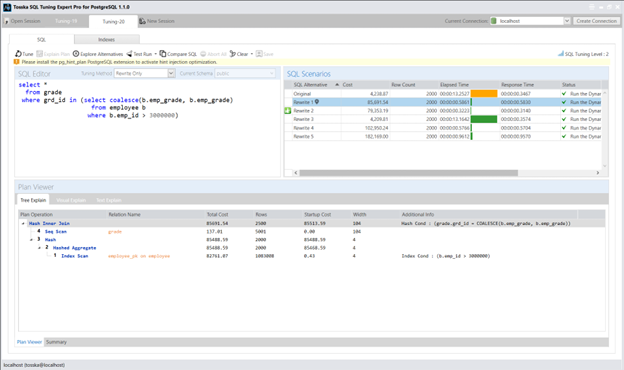Click the pin marker icon on Rewrite 1
Screen dimensions: 624x370
tap(317, 102)
